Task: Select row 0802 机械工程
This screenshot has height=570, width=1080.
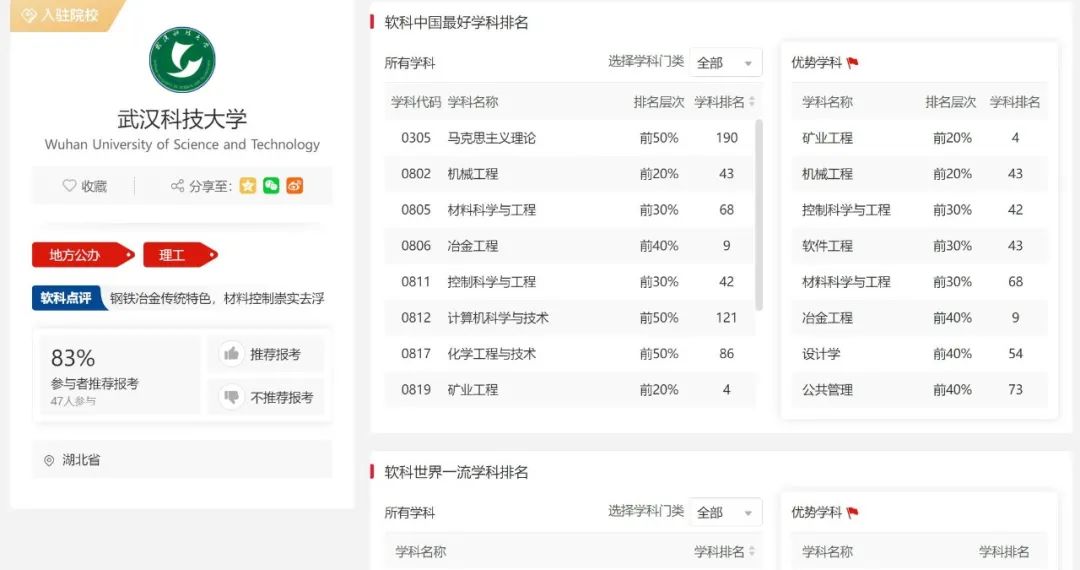Action: 570,173
